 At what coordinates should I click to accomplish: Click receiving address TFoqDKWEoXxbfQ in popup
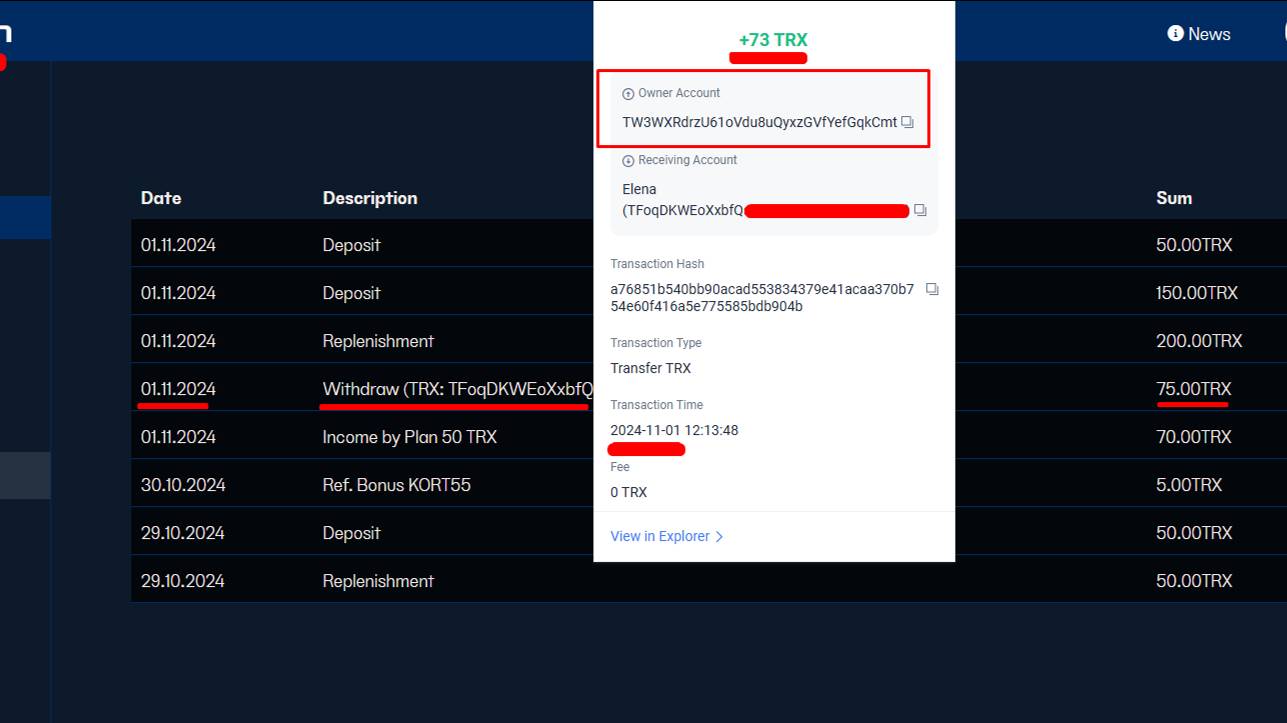[683, 210]
